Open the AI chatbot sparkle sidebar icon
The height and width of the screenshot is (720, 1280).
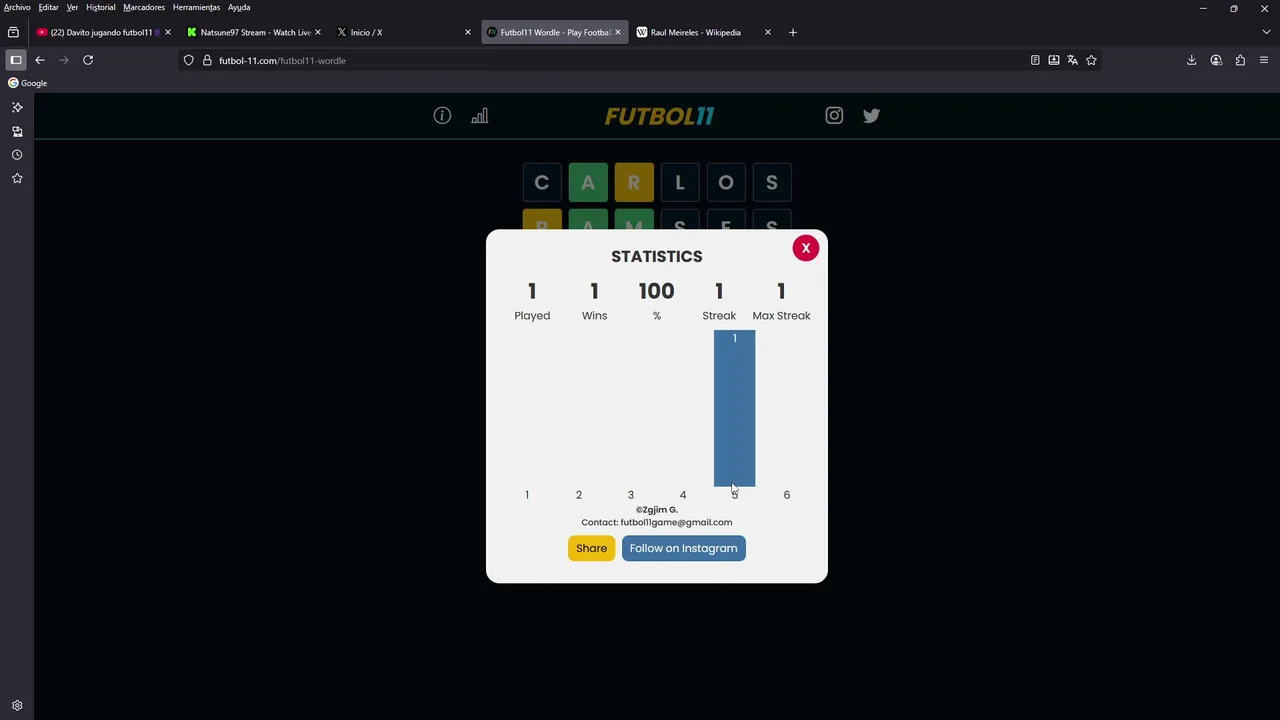(17, 107)
